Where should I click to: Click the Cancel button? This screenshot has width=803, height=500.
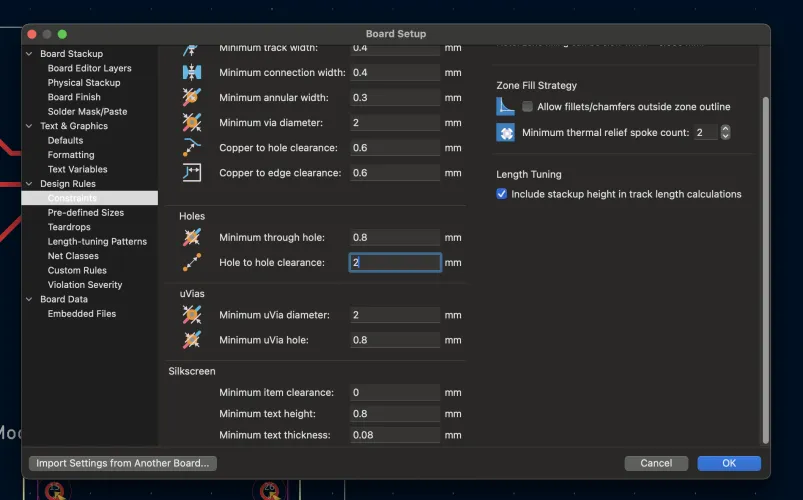pos(656,463)
